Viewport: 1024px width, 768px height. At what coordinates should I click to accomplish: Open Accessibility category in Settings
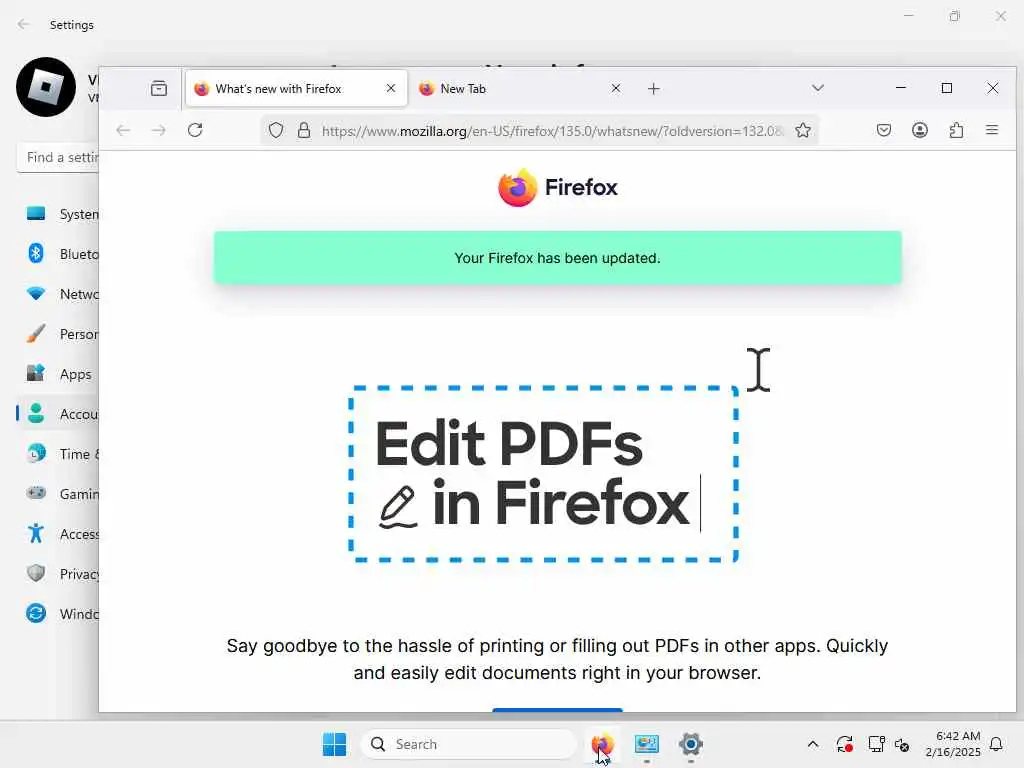pyautogui.click(x=59, y=534)
